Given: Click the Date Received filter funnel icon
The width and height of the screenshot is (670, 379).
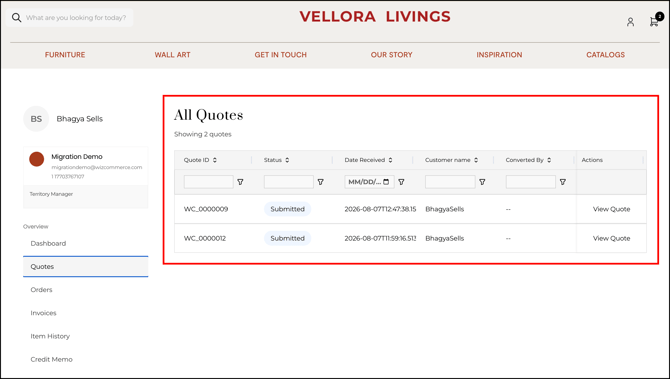Looking at the screenshot, I should [x=401, y=182].
